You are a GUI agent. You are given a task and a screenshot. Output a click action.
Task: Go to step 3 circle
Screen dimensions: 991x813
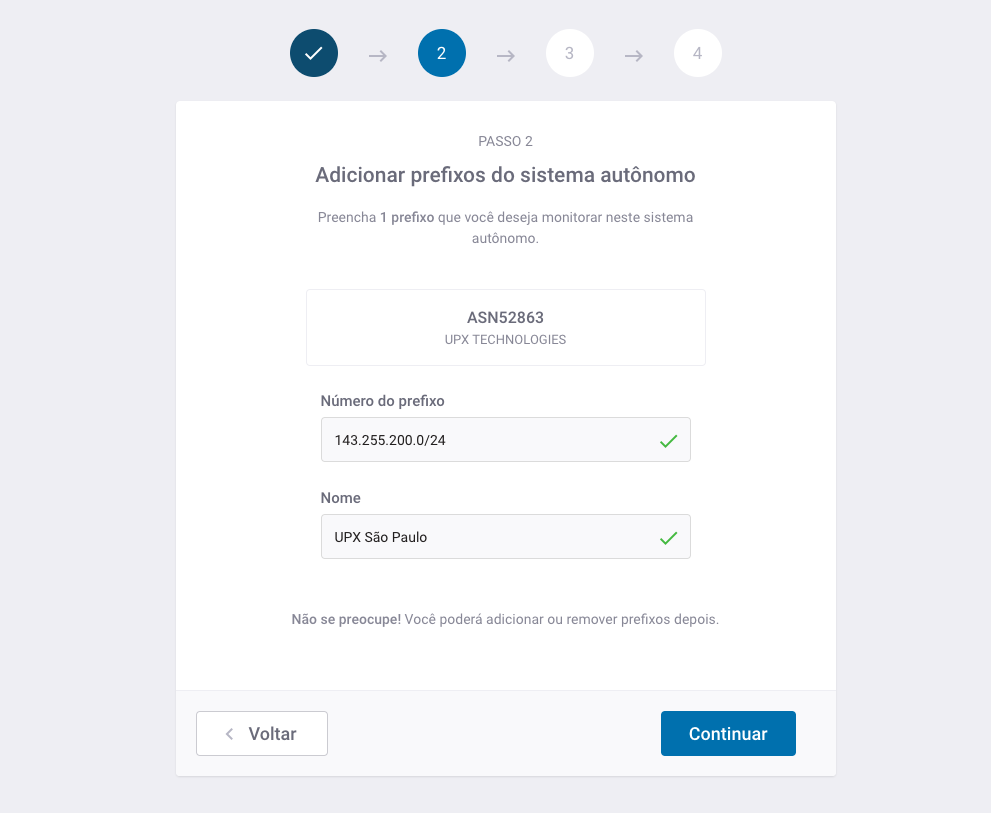[569, 53]
